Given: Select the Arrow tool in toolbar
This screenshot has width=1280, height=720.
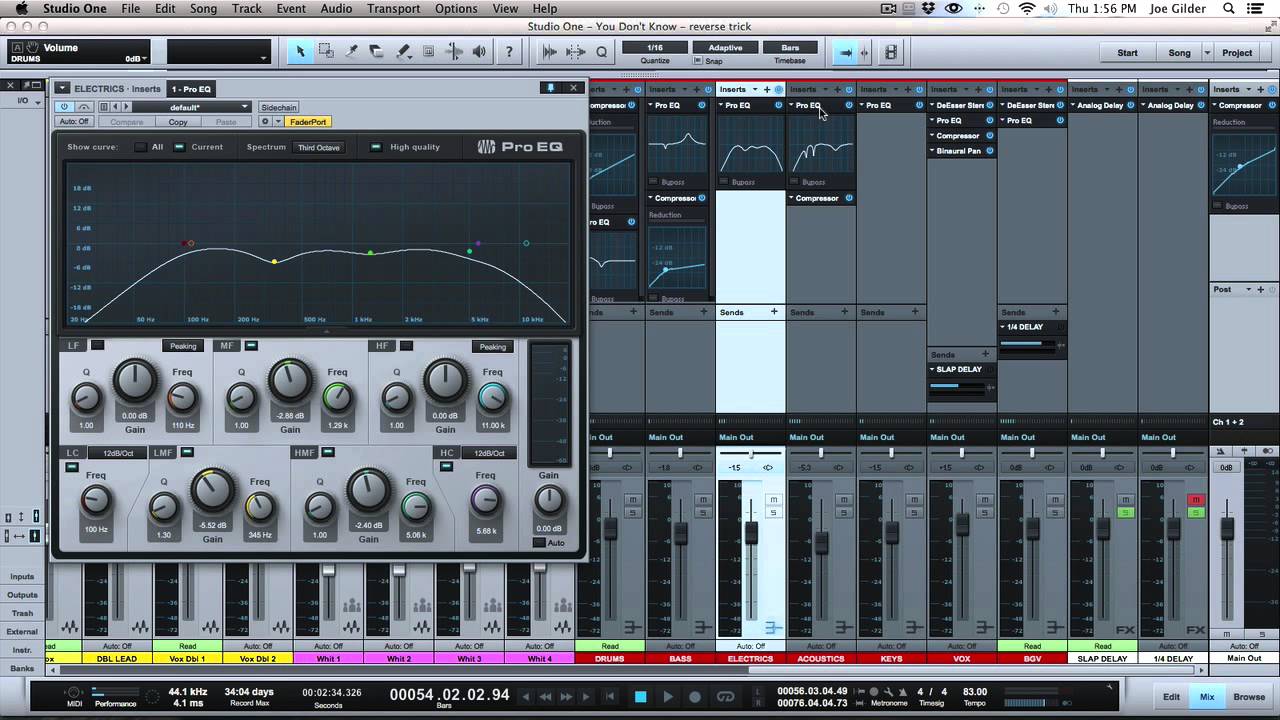Looking at the screenshot, I should 300,52.
